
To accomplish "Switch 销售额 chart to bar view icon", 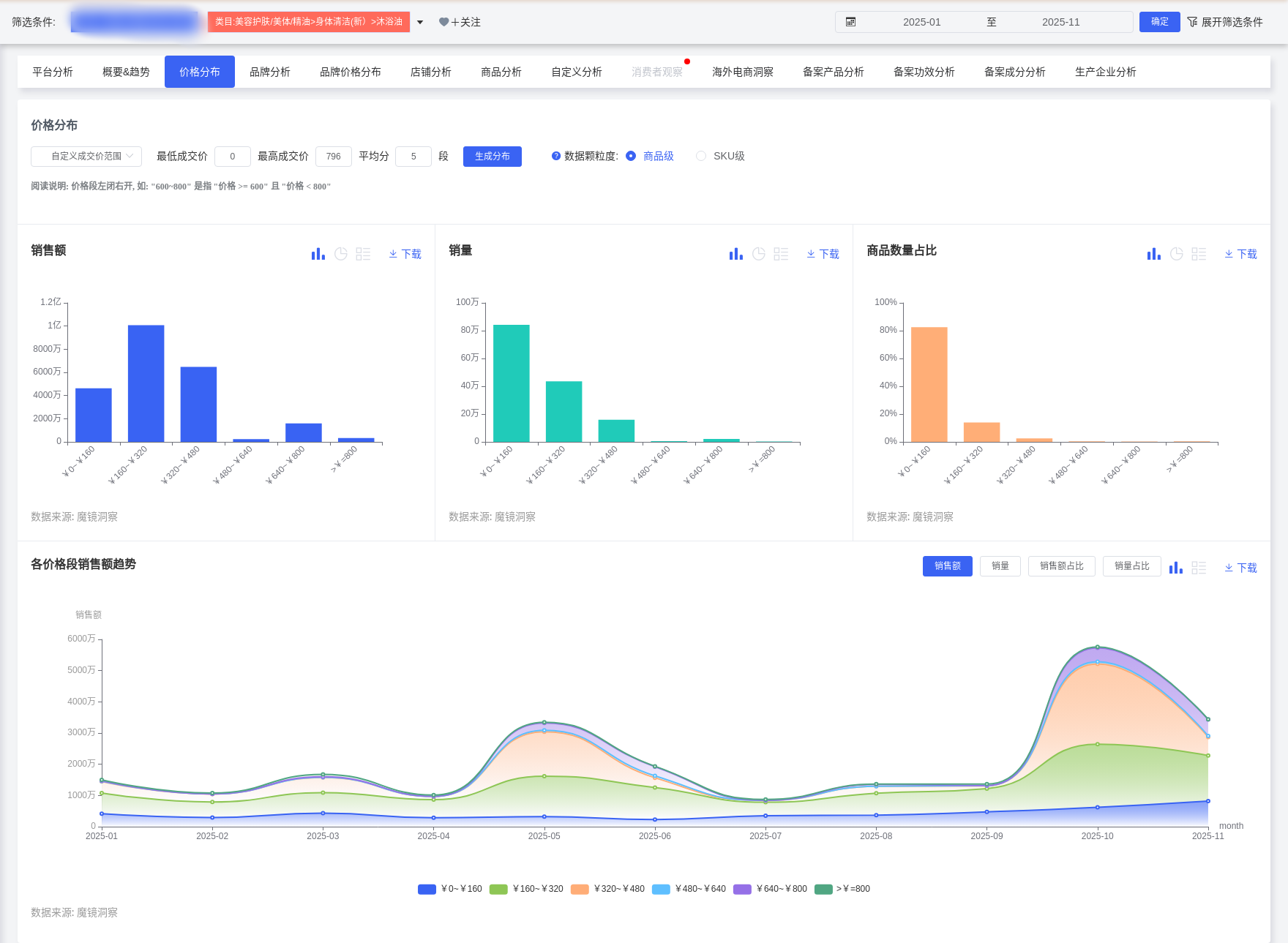I will point(318,254).
